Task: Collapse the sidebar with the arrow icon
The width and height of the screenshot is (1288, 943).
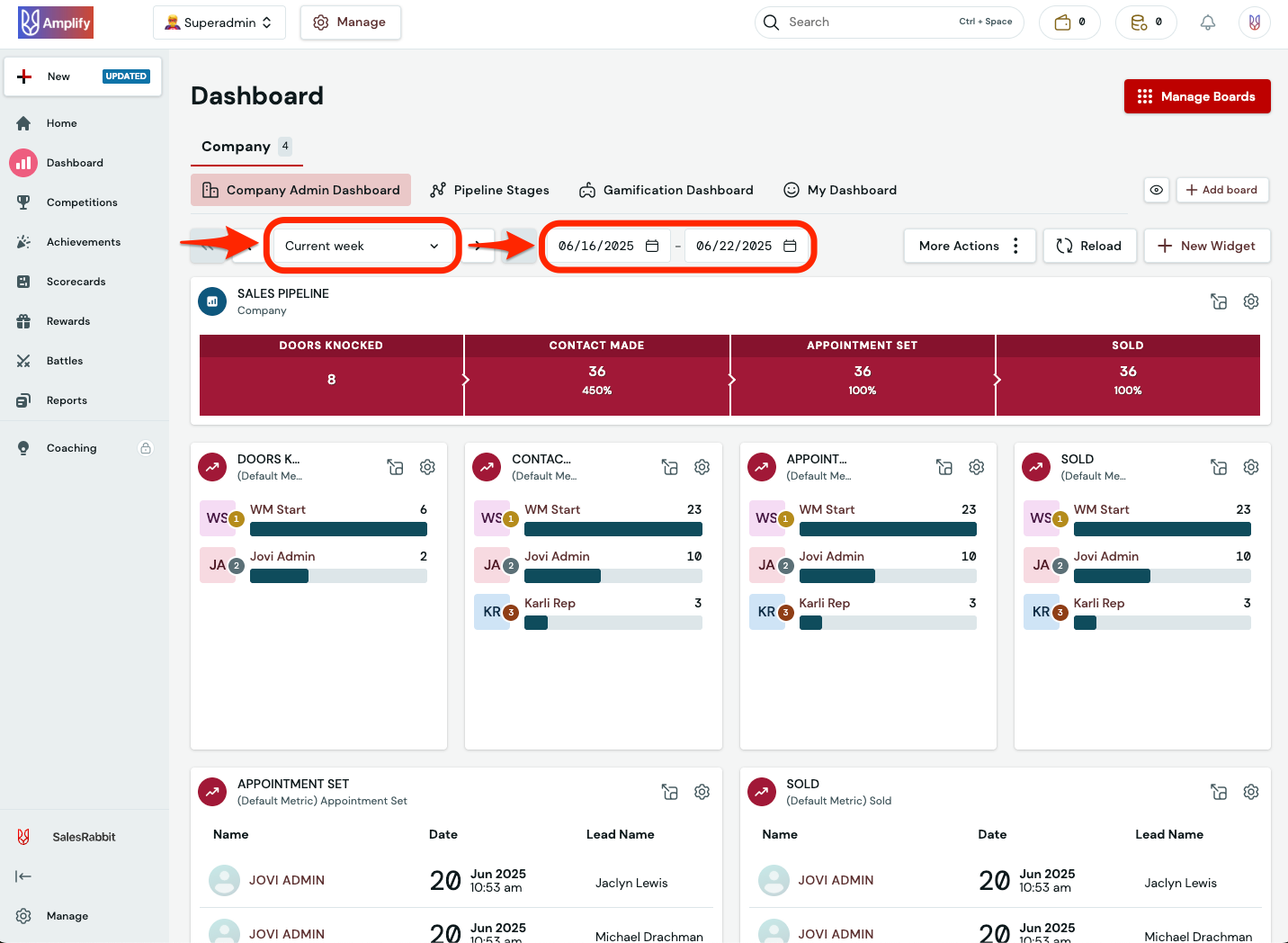Action: pyautogui.click(x=22, y=876)
